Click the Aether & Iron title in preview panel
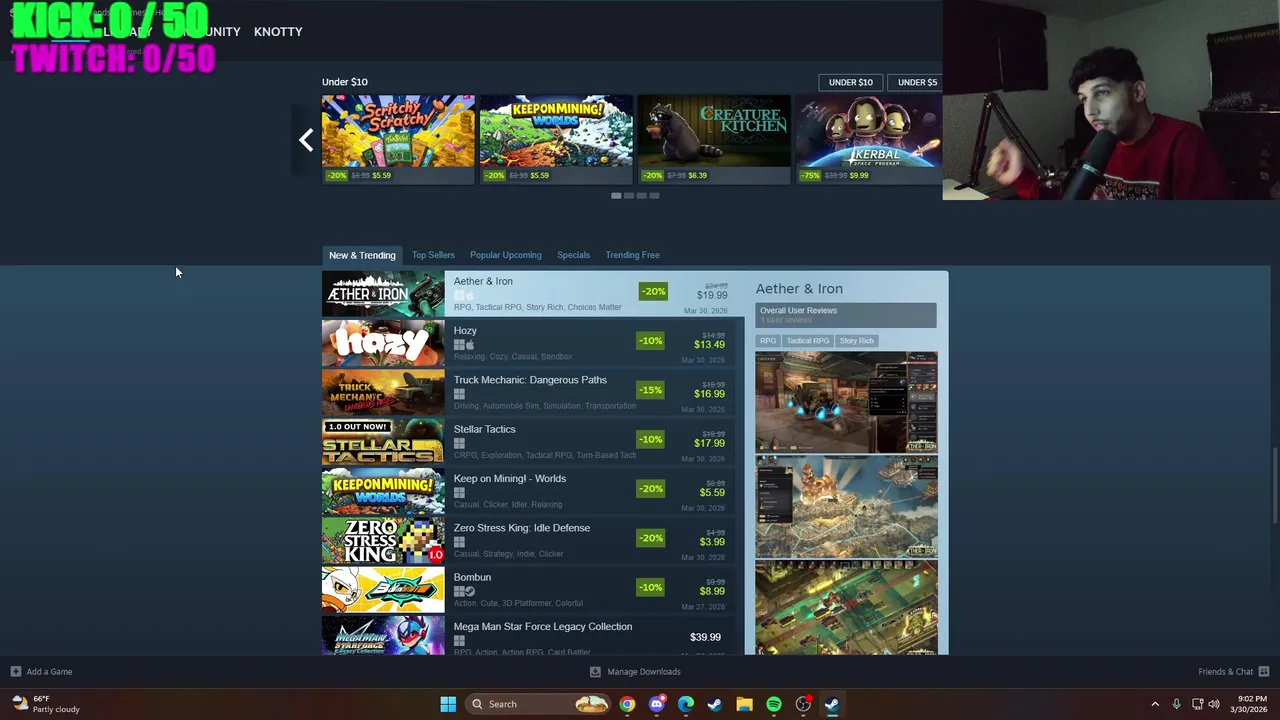The height and width of the screenshot is (720, 1280). (799, 288)
